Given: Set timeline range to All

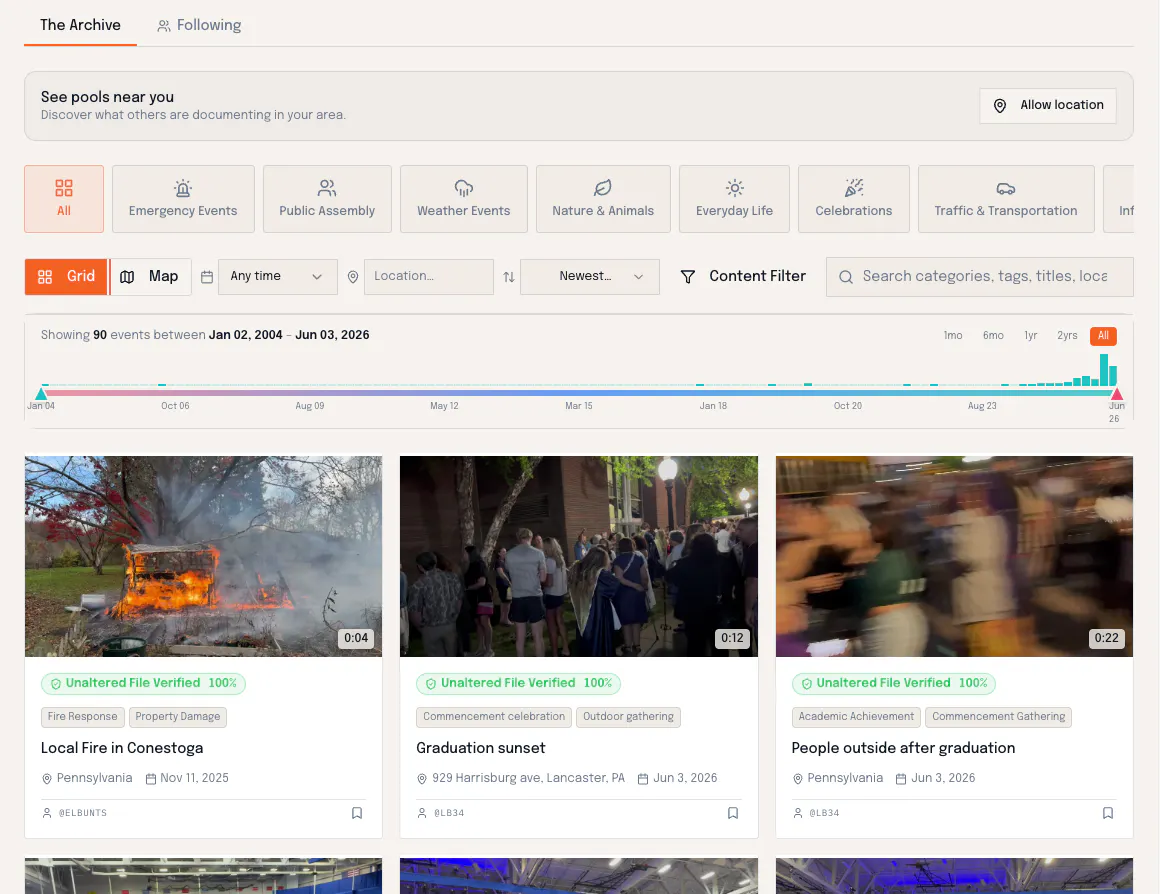Looking at the screenshot, I should click(1103, 336).
